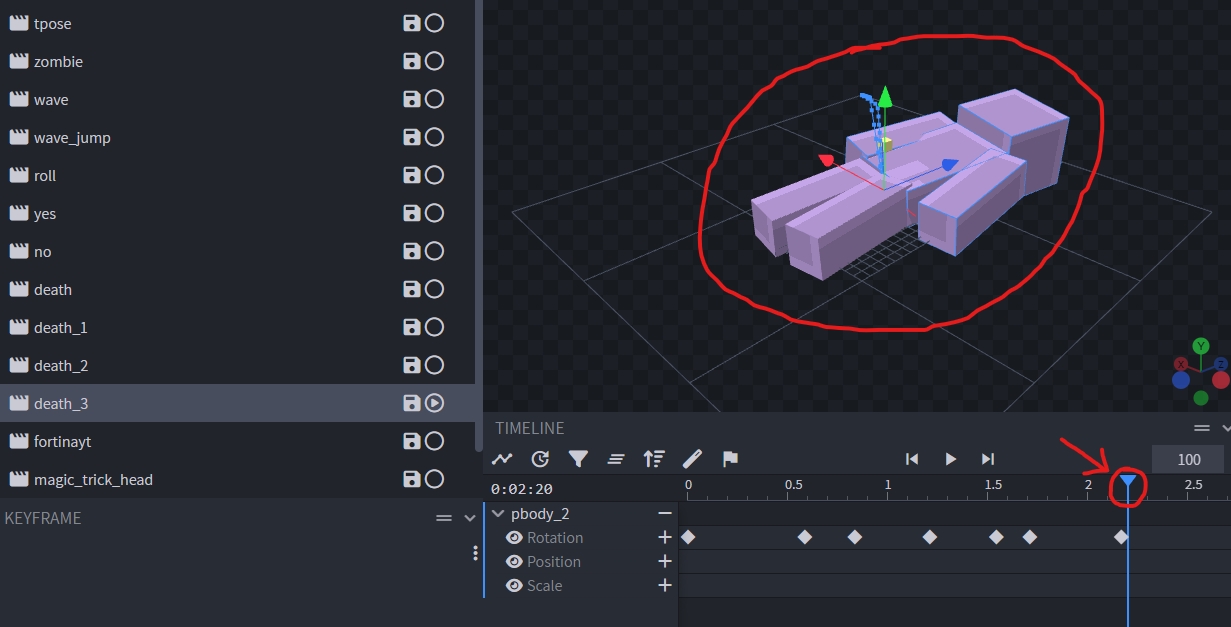Image resolution: width=1231 pixels, height=627 pixels.
Task: Hide the Scale channel using eye icon
Action: (515, 586)
